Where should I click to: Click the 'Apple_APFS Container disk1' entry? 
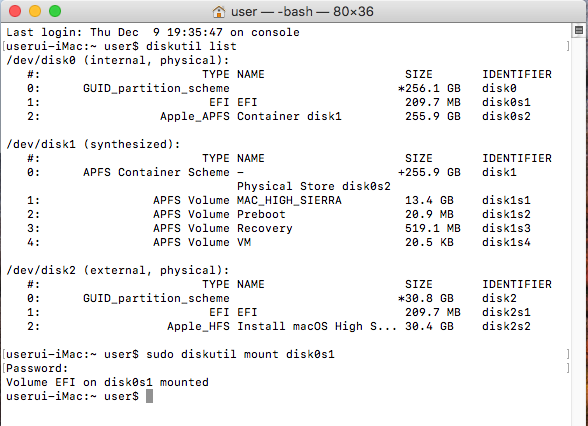pyautogui.click(x=251, y=116)
